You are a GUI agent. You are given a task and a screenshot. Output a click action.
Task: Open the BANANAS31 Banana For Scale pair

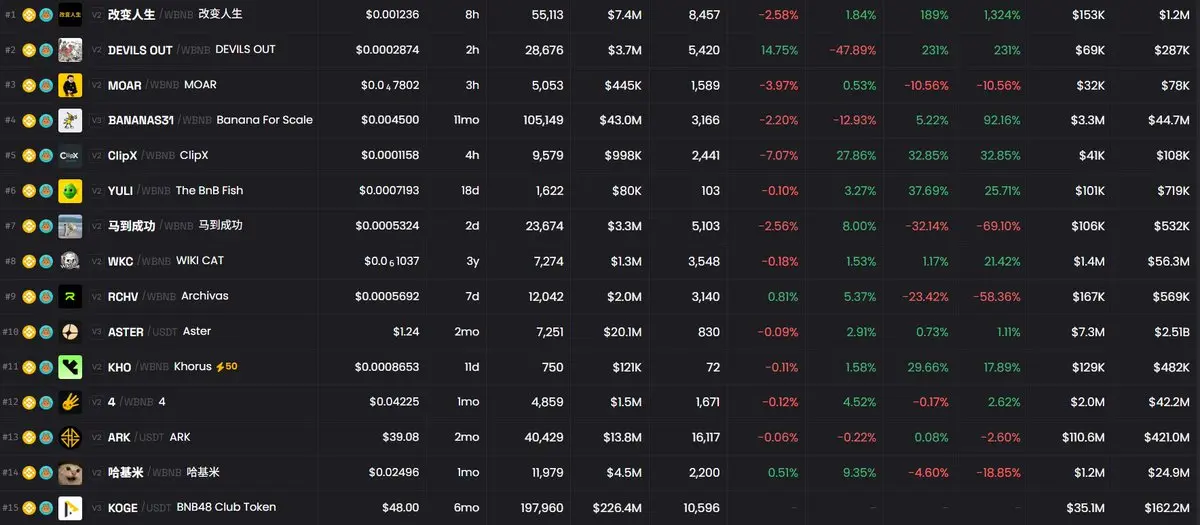click(210, 120)
